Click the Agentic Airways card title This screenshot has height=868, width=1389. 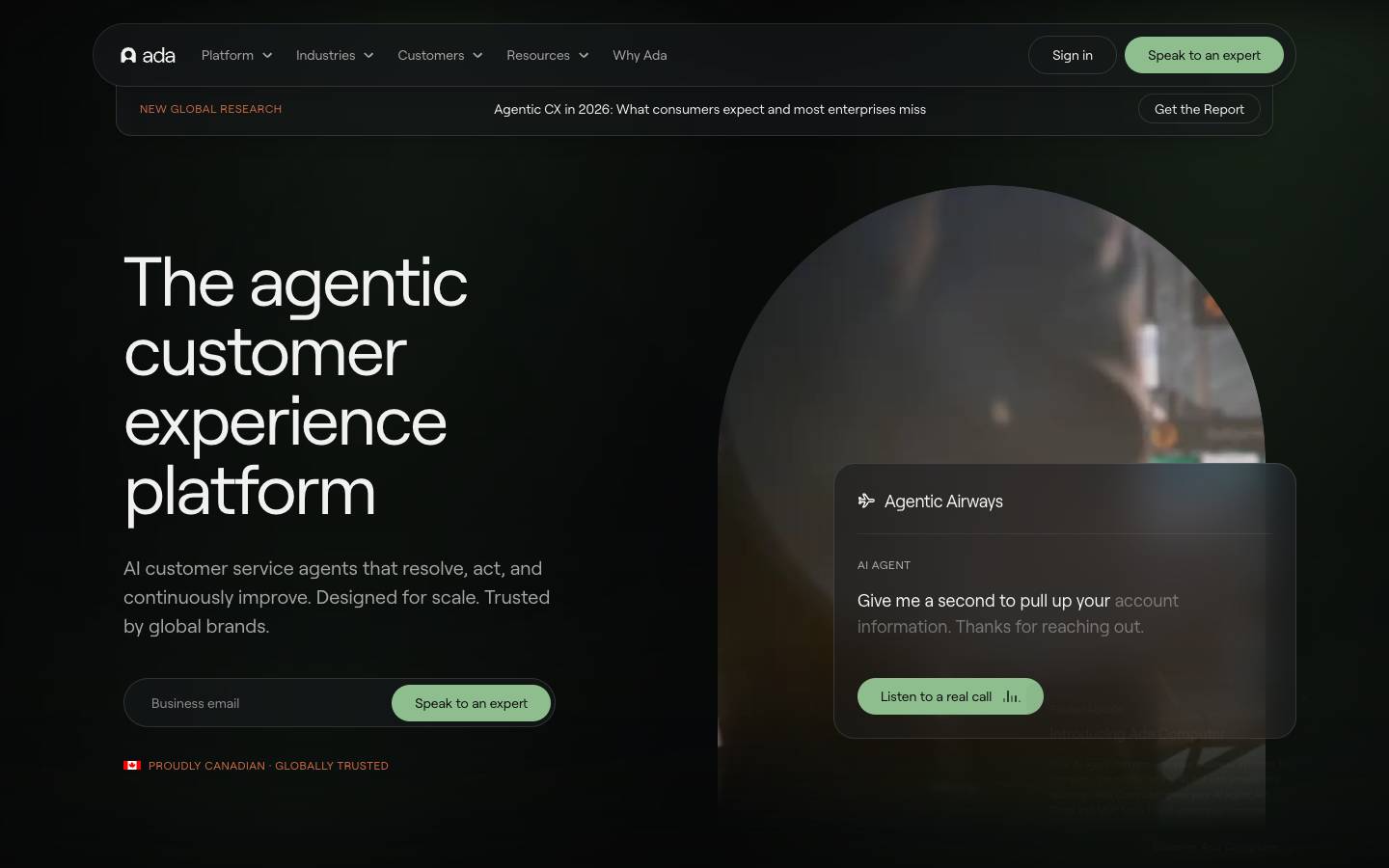click(x=943, y=502)
